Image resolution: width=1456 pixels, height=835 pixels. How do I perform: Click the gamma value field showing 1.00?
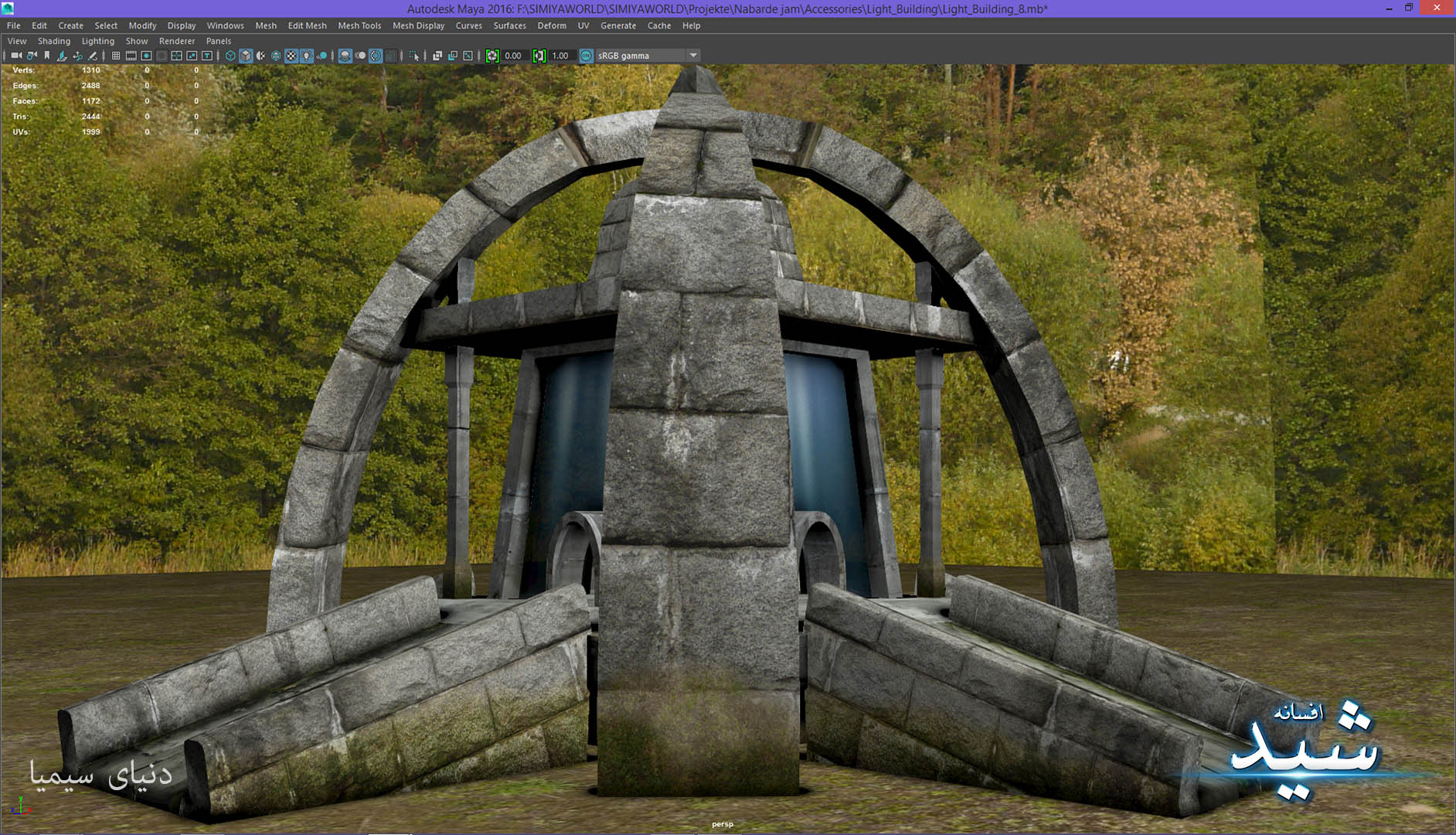(x=561, y=56)
